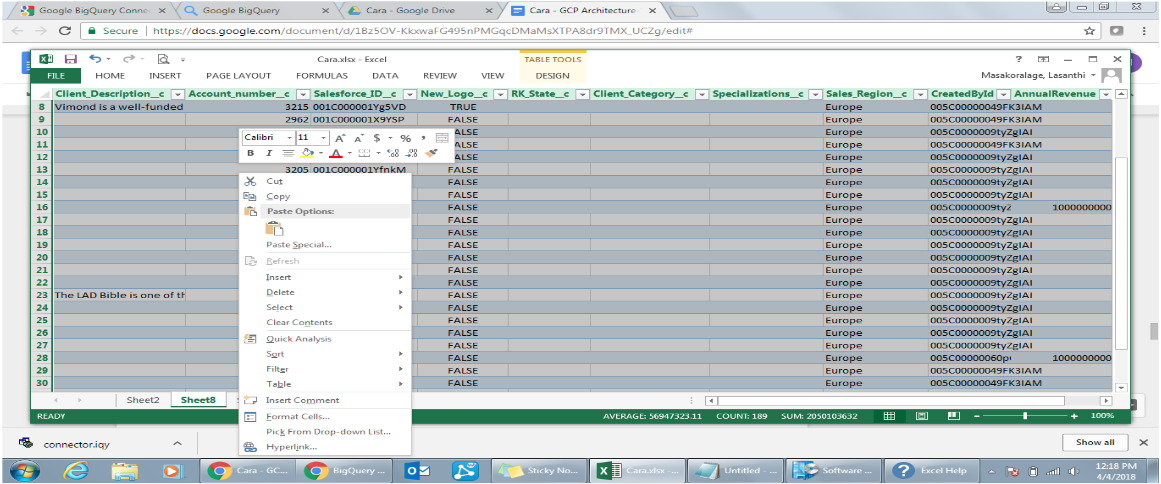The width and height of the screenshot is (1161, 484).
Task: Open the FORMULAS ribbon tab
Action: point(322,75)
